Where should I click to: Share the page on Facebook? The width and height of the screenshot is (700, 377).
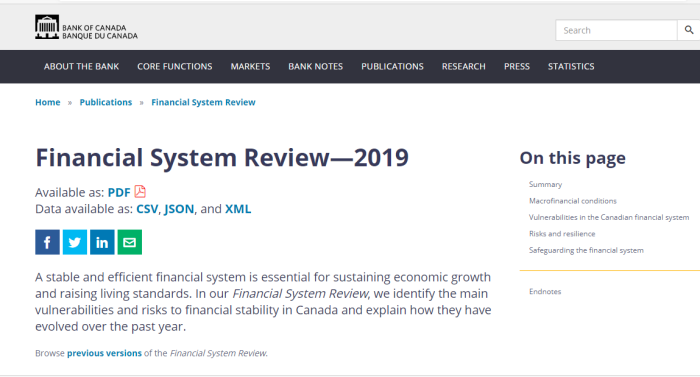click(x=47, y=242)
